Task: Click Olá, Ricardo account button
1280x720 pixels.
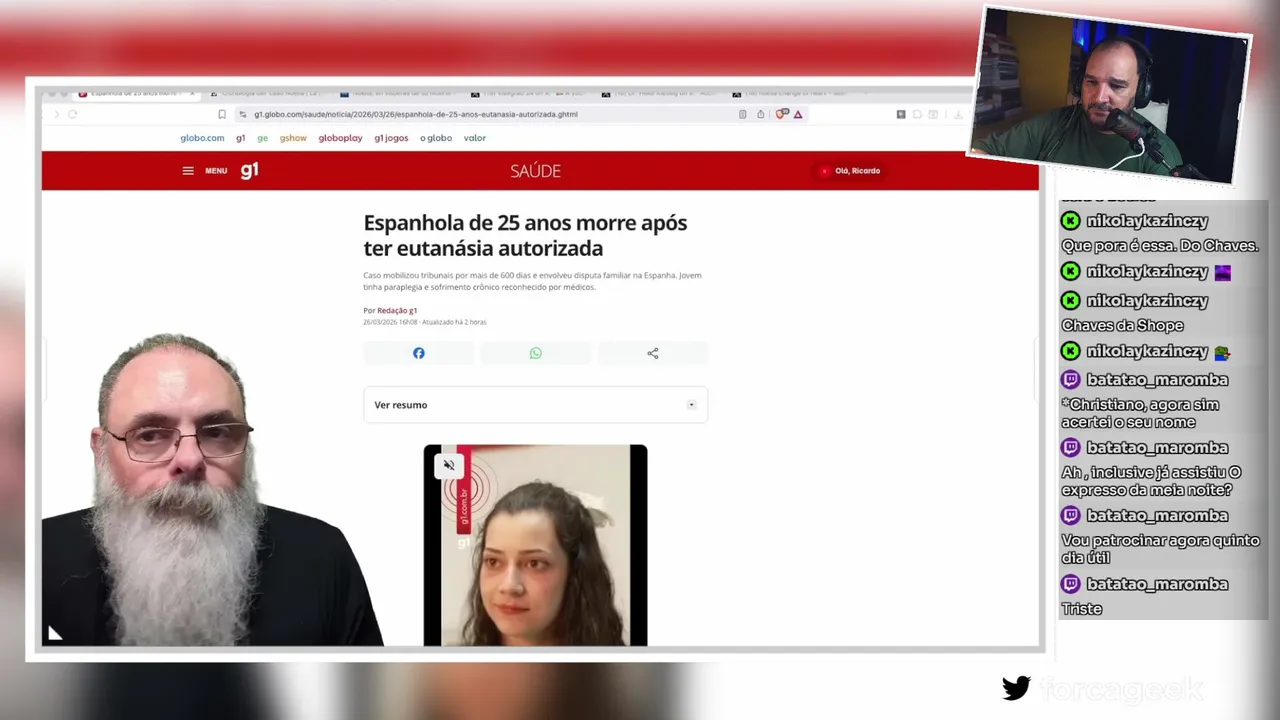Action: tap(851, 171)
